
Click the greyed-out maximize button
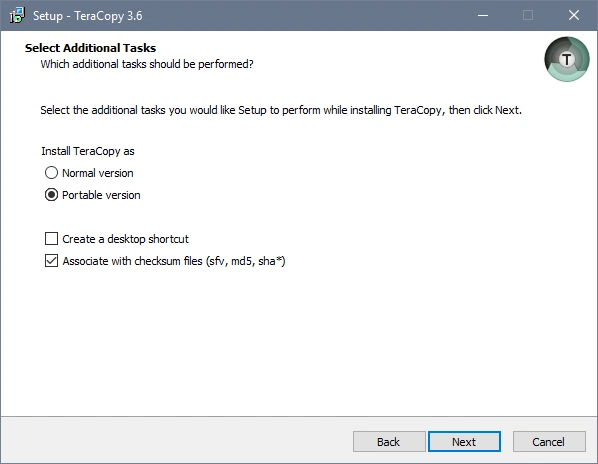pyautogui.click(x=528, y=16)
